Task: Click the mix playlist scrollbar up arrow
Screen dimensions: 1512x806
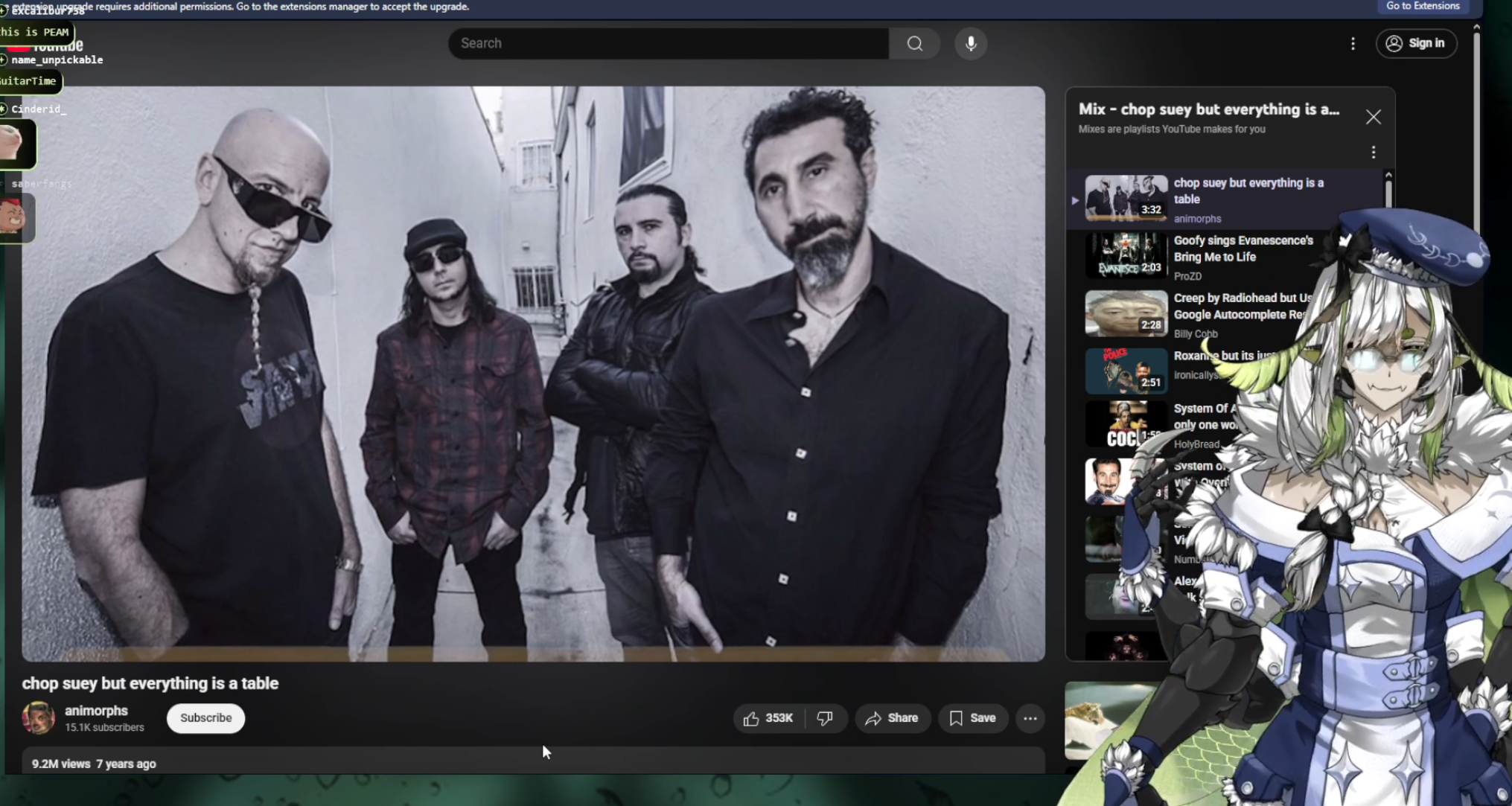Action: click(1388, 175)
